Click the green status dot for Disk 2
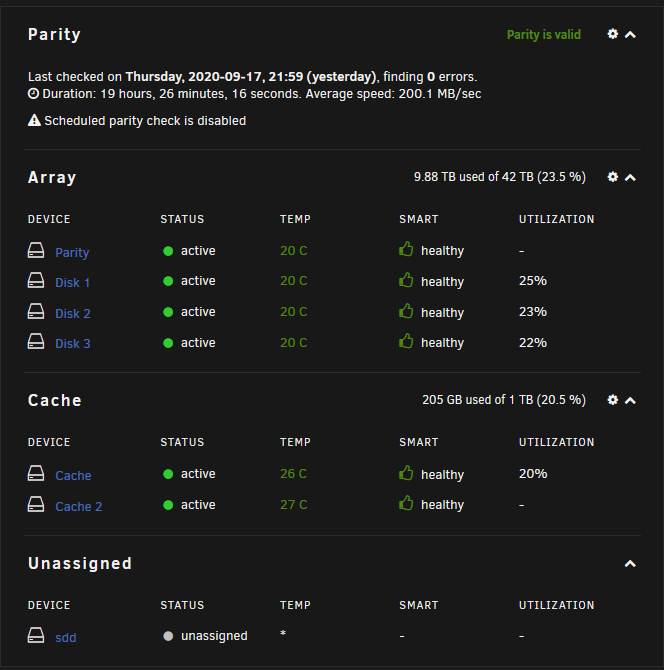The image size is (664, 670). (x=168, y=312)
